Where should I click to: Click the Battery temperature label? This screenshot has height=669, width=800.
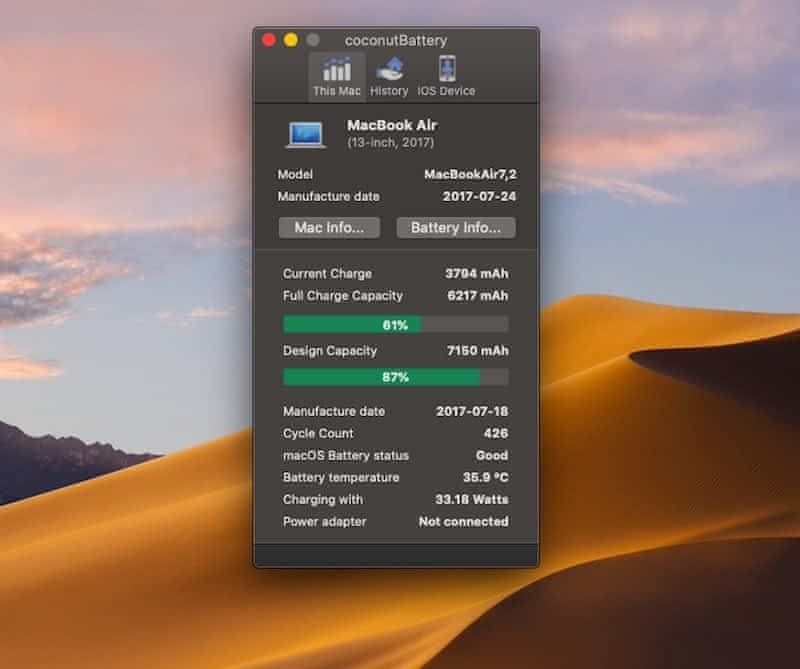(341, 478)
